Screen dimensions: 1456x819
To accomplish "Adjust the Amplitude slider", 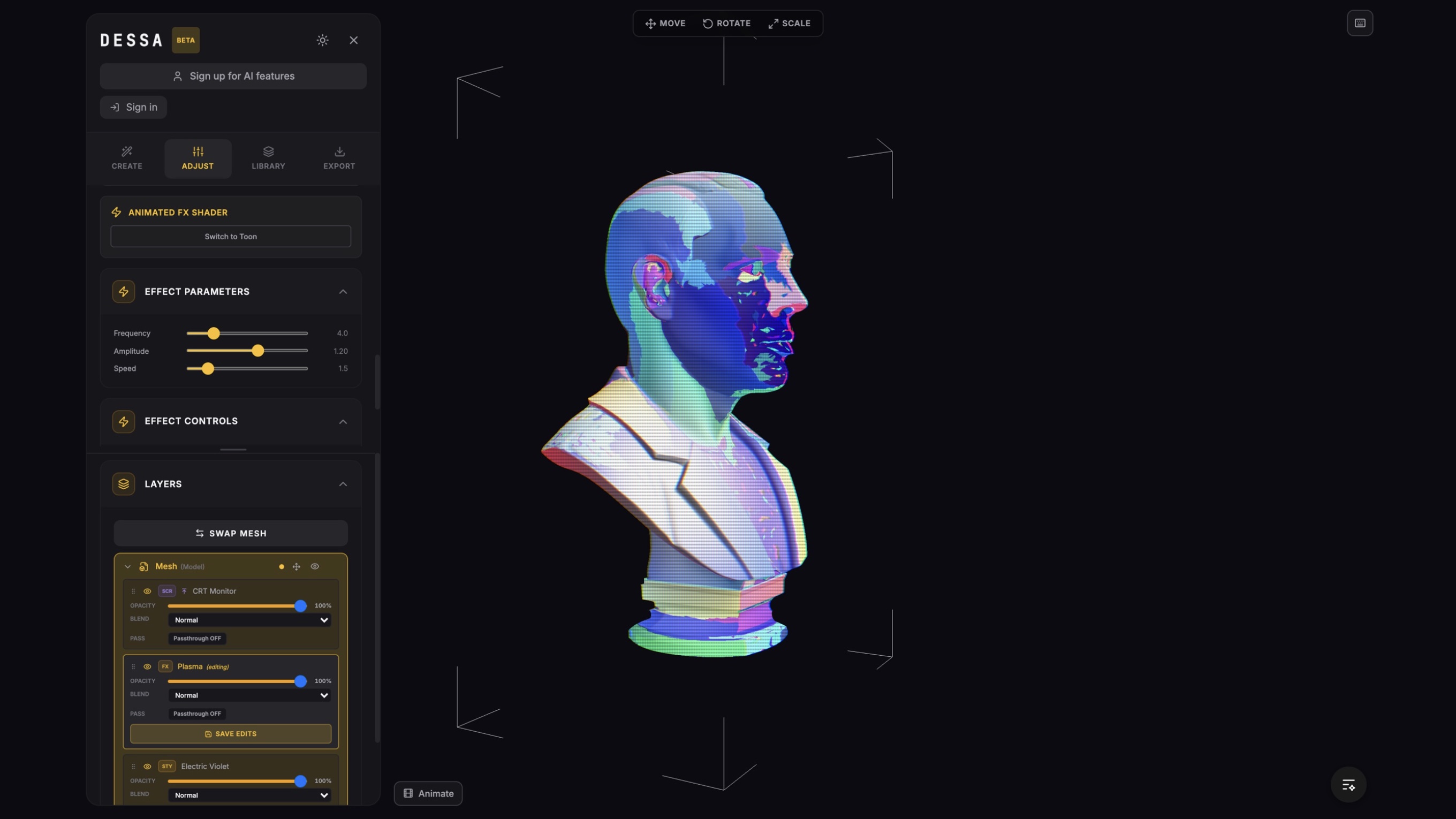I will [x=247, y=351].
